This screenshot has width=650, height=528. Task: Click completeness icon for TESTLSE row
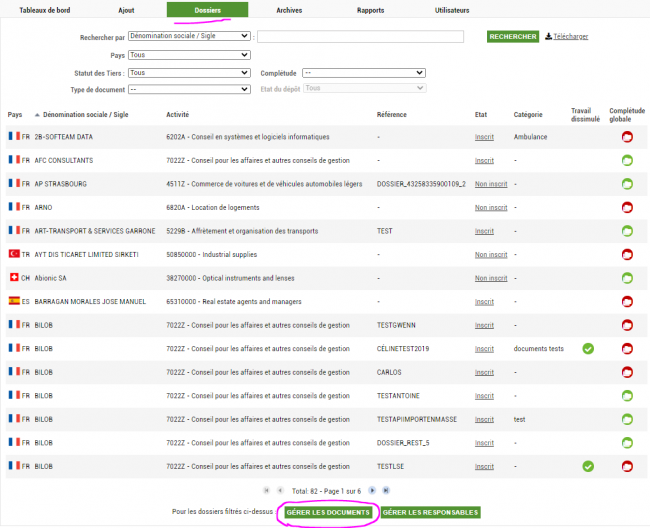click(627, 466)
